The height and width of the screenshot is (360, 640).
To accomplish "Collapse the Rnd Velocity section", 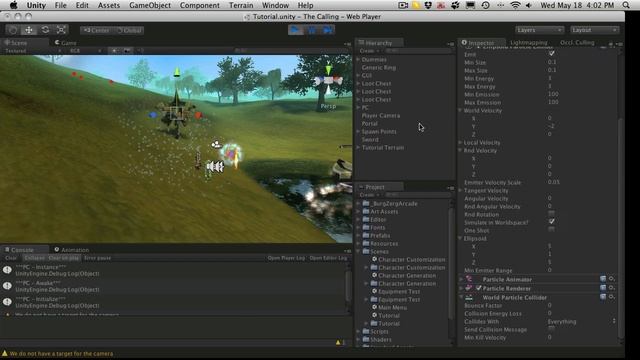I will tap(460, 150).
